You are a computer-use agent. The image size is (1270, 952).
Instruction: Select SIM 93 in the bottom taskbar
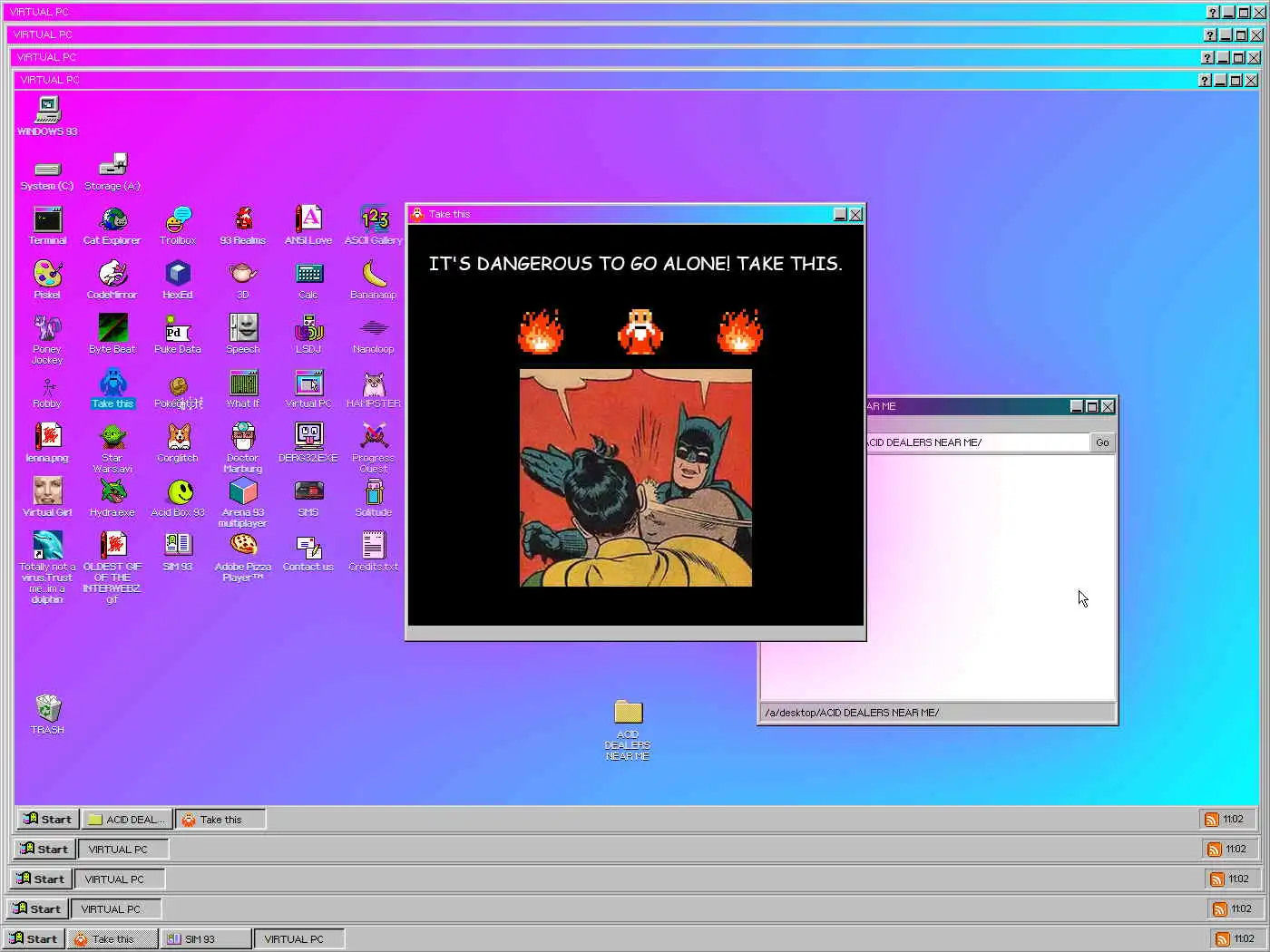click(206, 939)
